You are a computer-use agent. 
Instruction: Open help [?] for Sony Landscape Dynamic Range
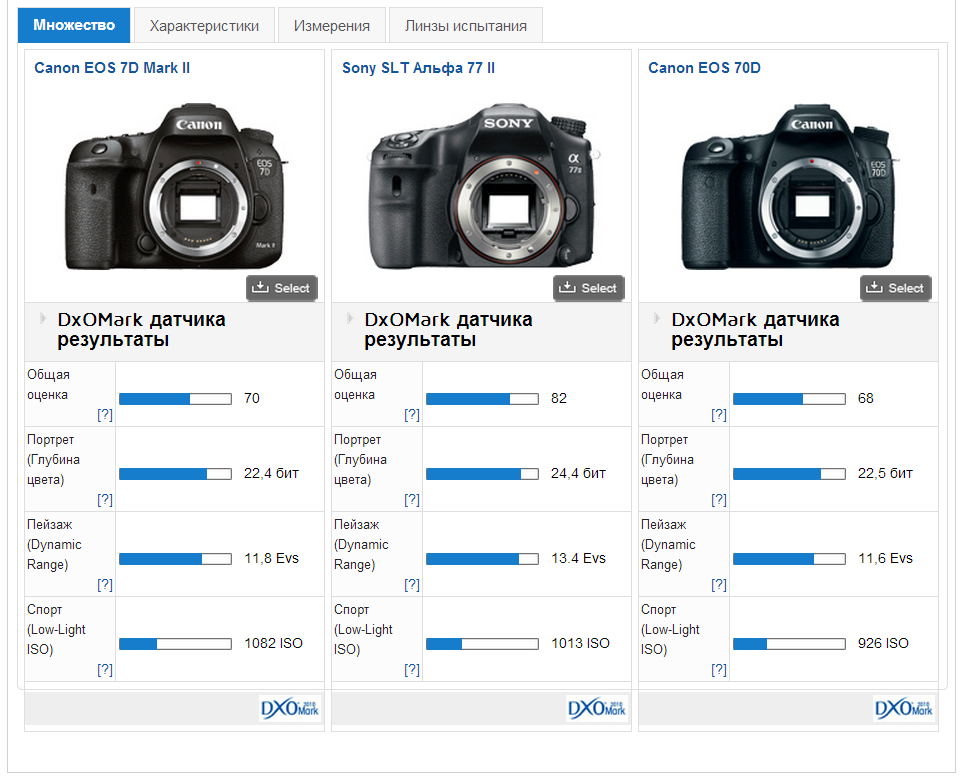[x=412, y=584]
